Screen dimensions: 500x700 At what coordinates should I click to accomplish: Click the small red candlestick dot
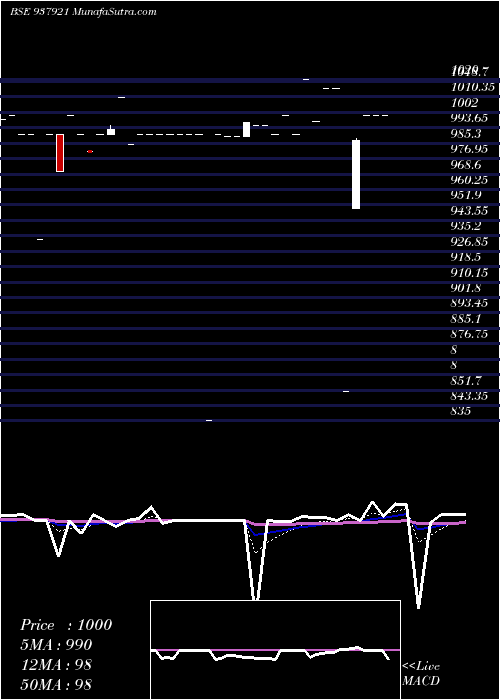tap(90, 151)
